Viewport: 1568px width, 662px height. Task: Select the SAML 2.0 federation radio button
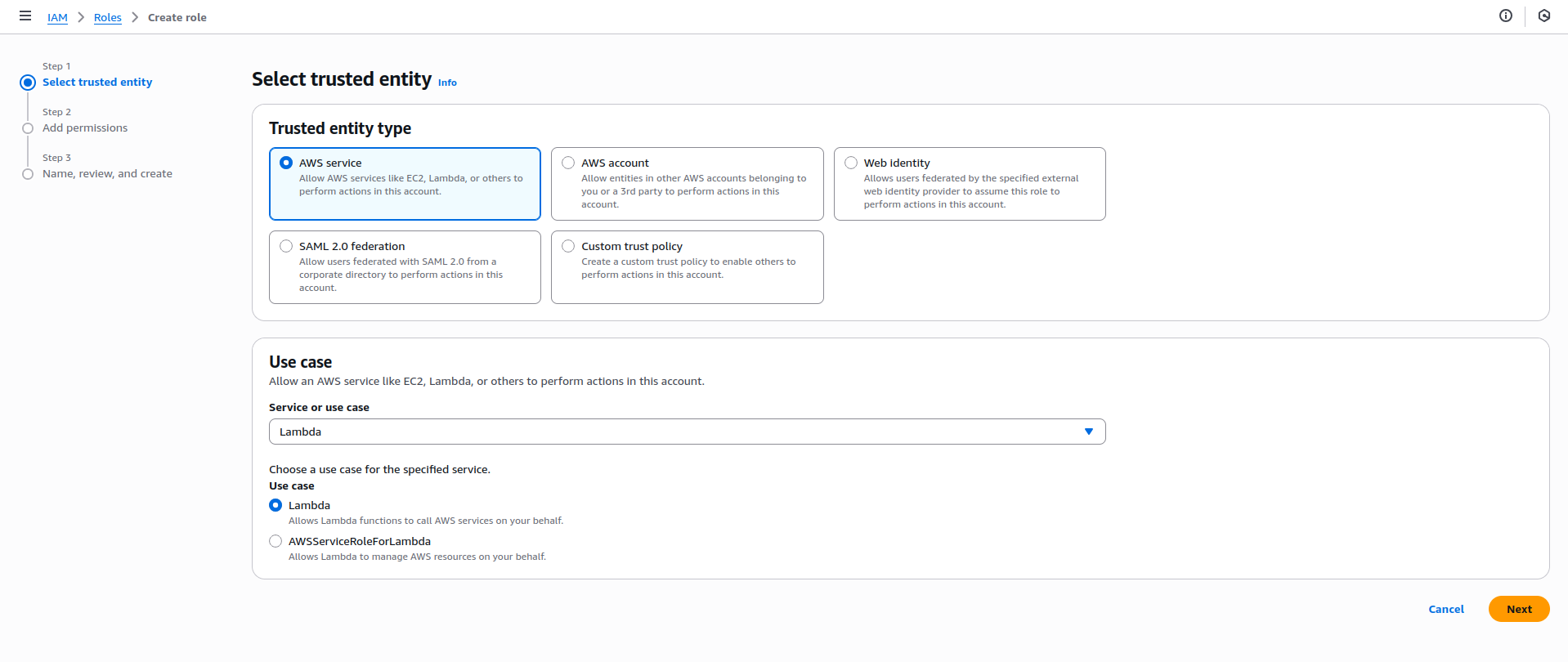click(286, 246)
